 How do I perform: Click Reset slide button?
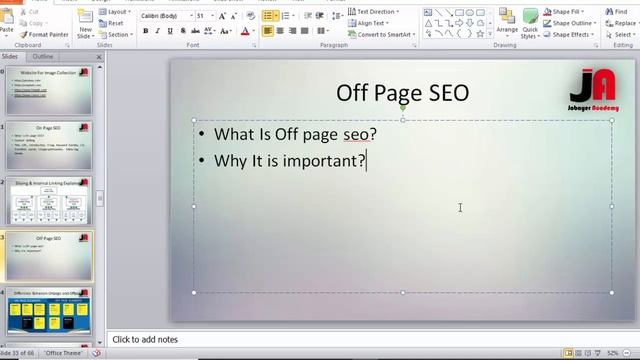(x=111, y=23)
